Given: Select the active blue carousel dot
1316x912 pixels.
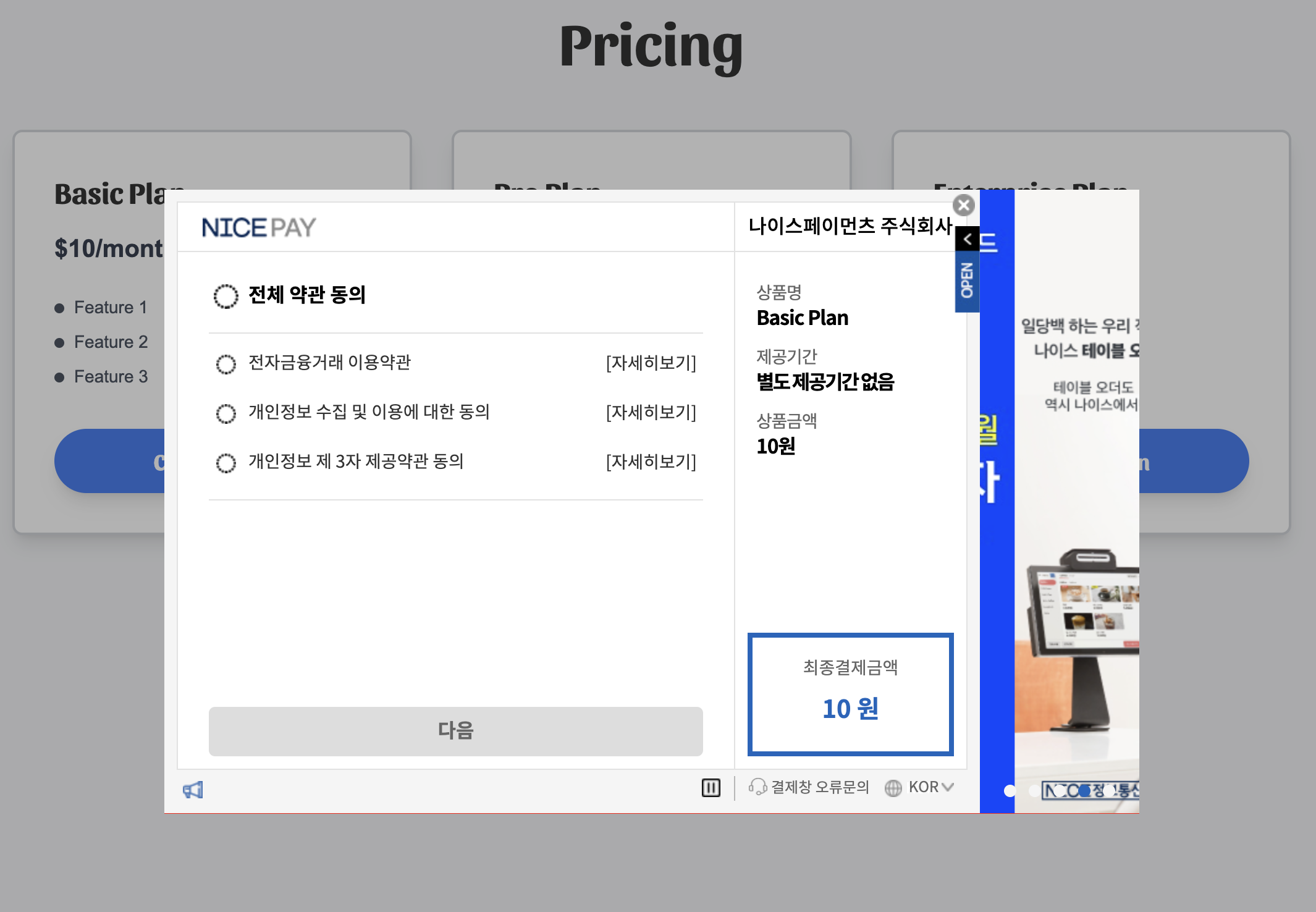Looking at the screenshot, I should point(1084,791).
